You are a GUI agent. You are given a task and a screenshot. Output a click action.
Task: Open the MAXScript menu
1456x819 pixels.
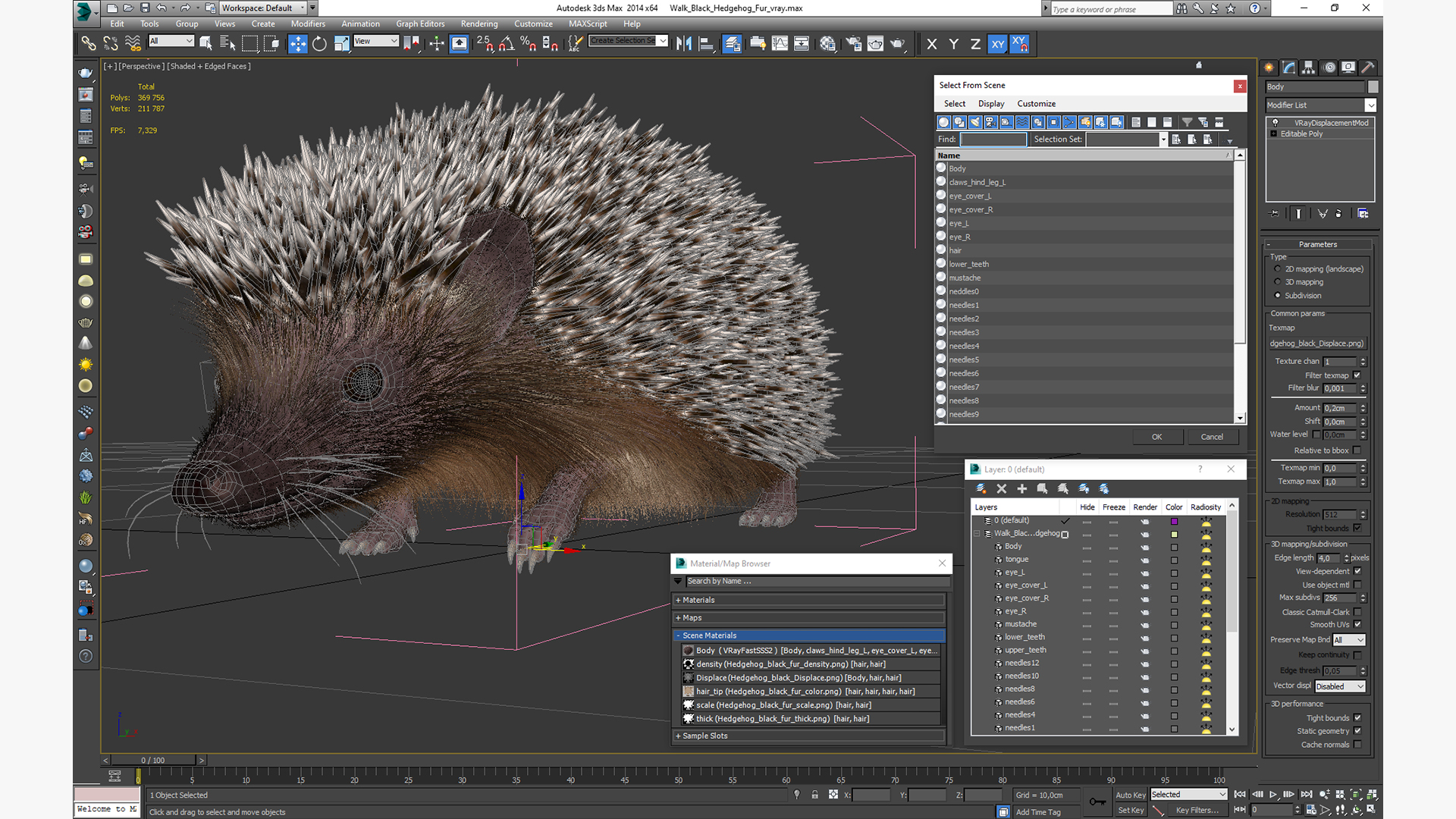pyautogui.click(x=588, y=24)
